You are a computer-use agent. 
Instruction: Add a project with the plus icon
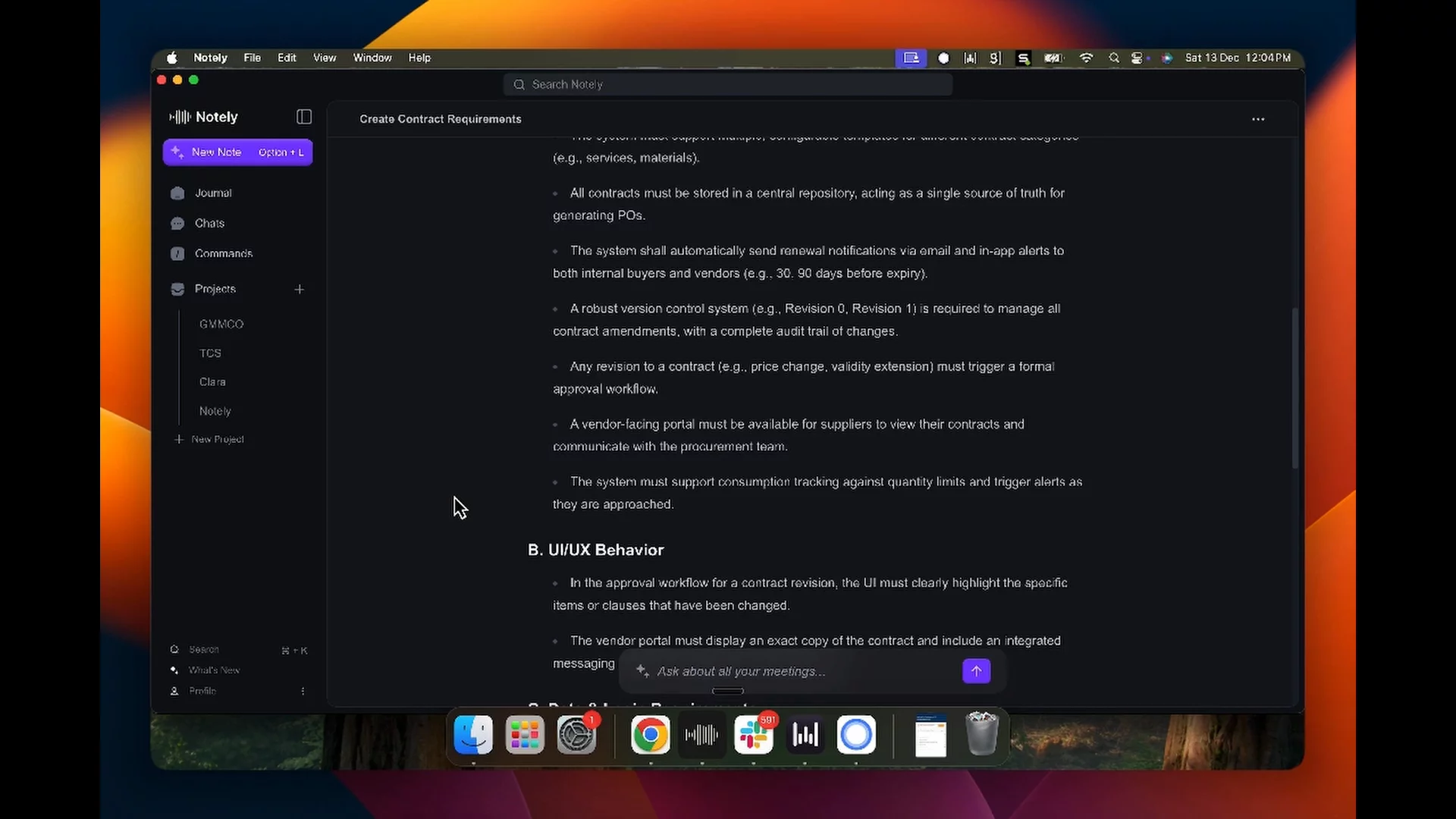point(300,290)
